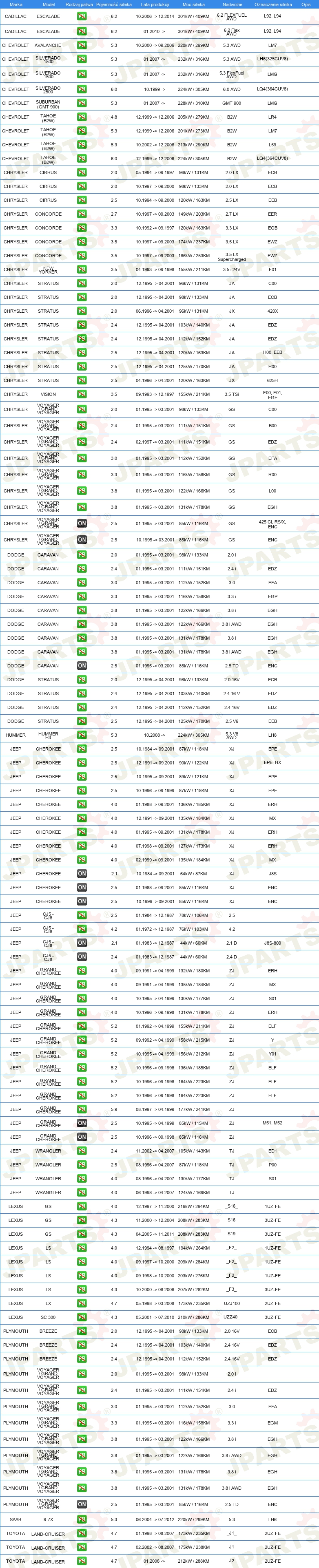
Task: Click diesel ON icon in Plymouth Voyager row
Action: coord(82,1504)
